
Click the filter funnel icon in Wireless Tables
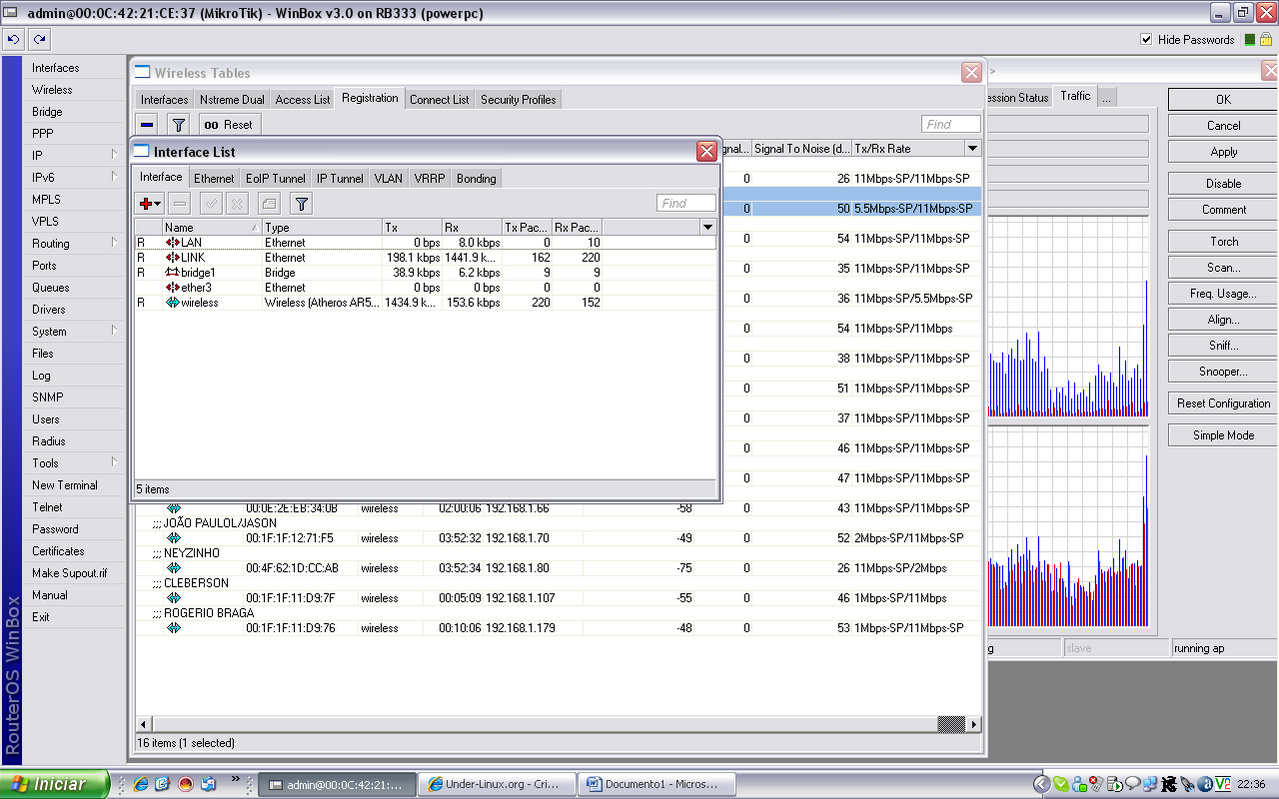pos(178,125)
